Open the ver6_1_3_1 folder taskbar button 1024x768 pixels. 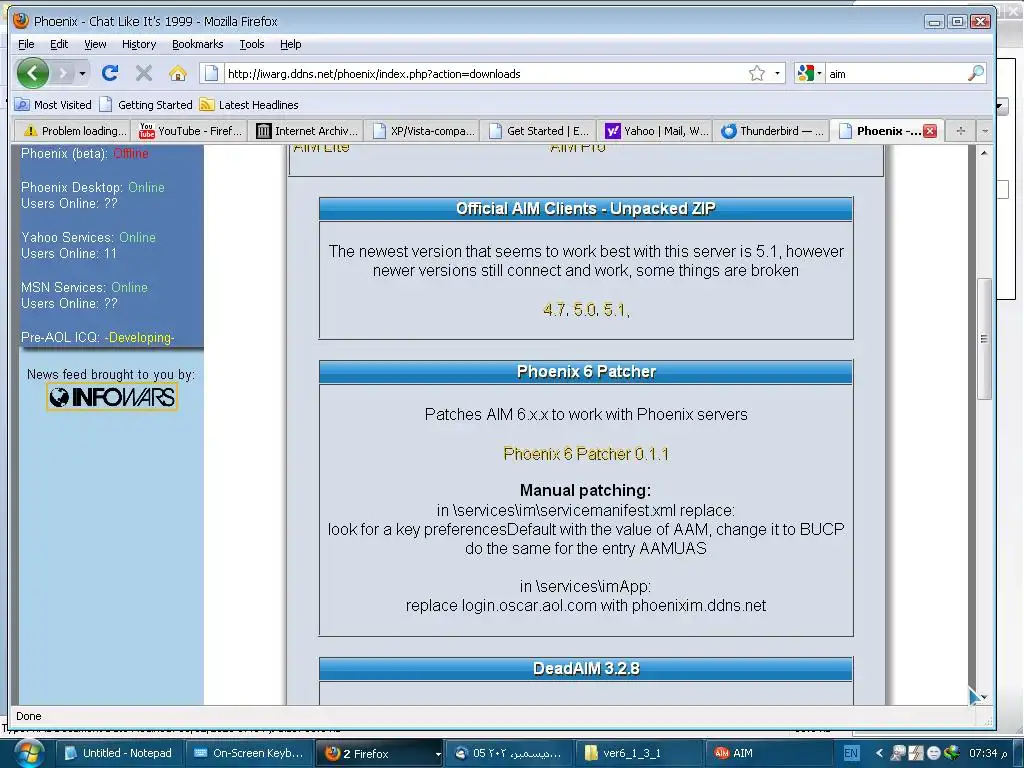(638, 753)
